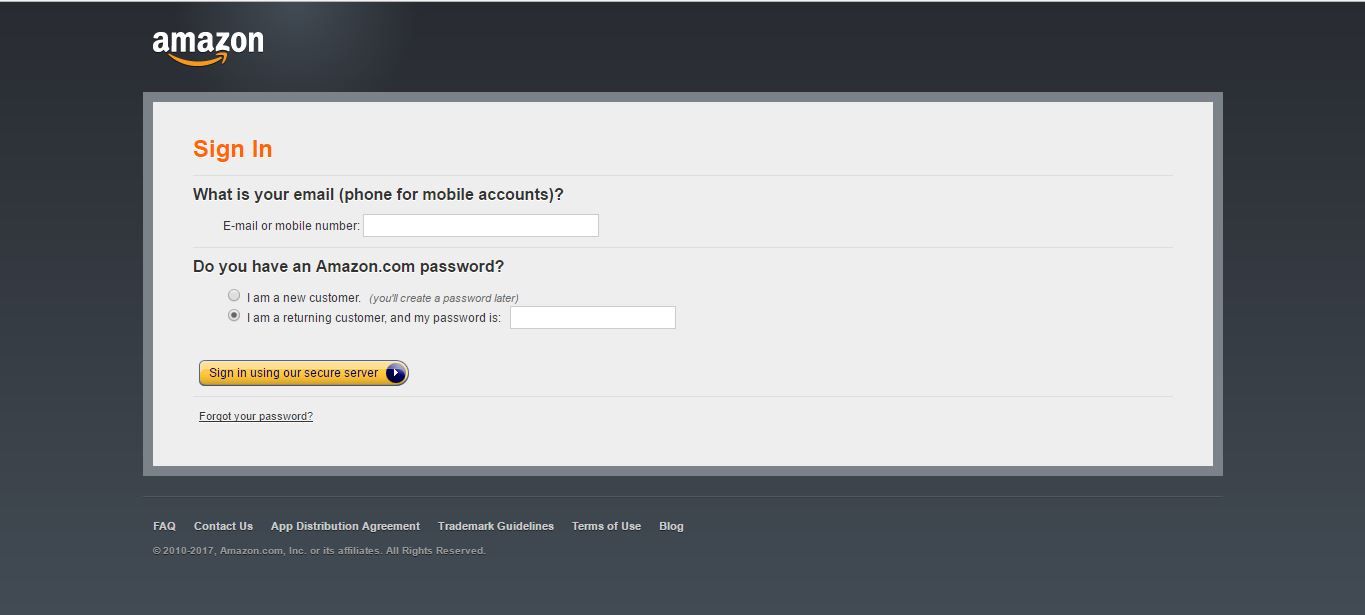Open the FAQ footer link

[x=164, y=526]
